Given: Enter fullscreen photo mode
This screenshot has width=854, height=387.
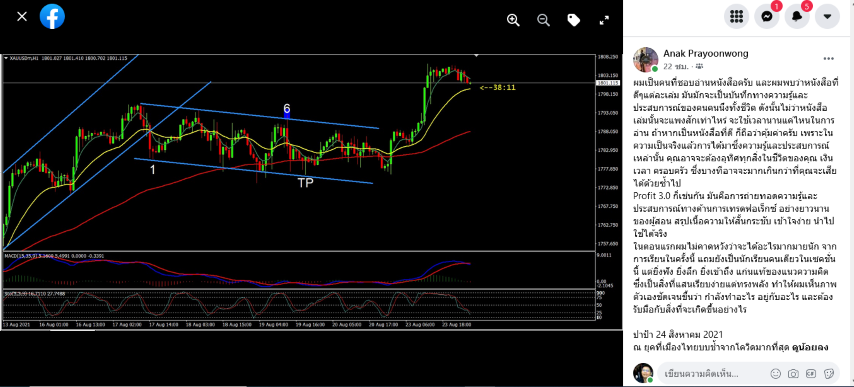Looking at the screenshot, I should pyautogui.click(x=604, y=21).
